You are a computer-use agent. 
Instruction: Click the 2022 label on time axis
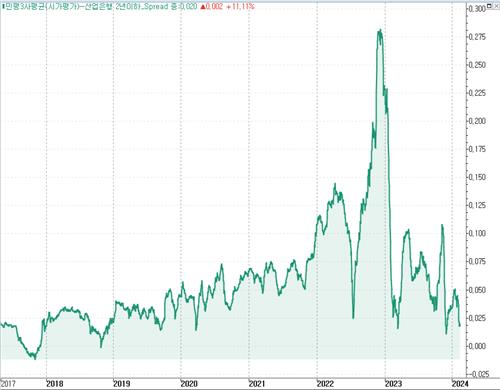coord(325,384)
